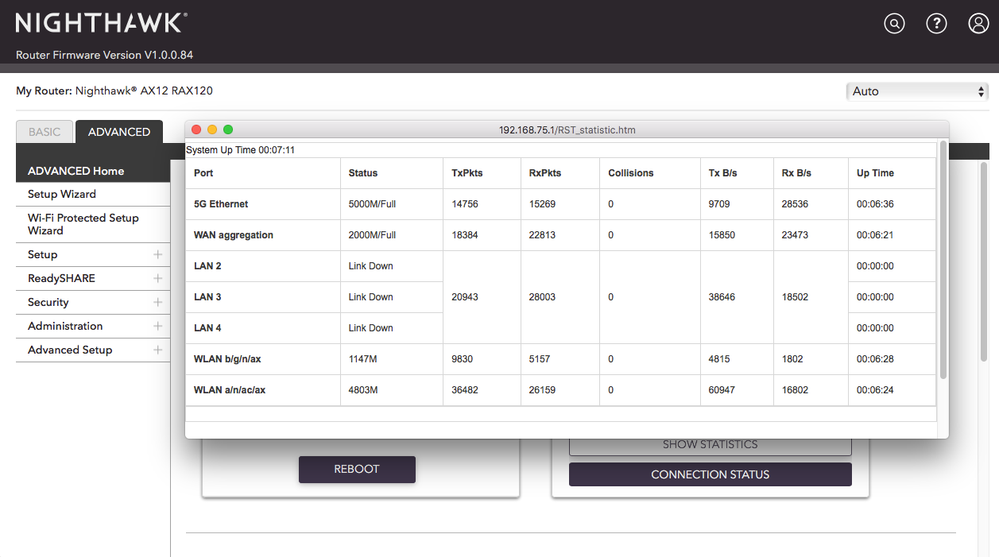The image size is (999, 557).
Task: Expand Advanced Setup plus icon
Action: (157, 351)
